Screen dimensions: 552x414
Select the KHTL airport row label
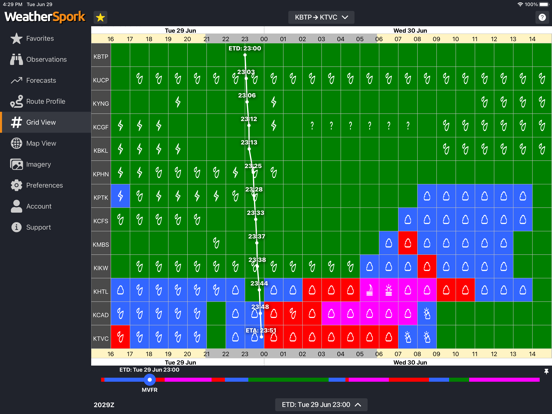pos(101,291)
